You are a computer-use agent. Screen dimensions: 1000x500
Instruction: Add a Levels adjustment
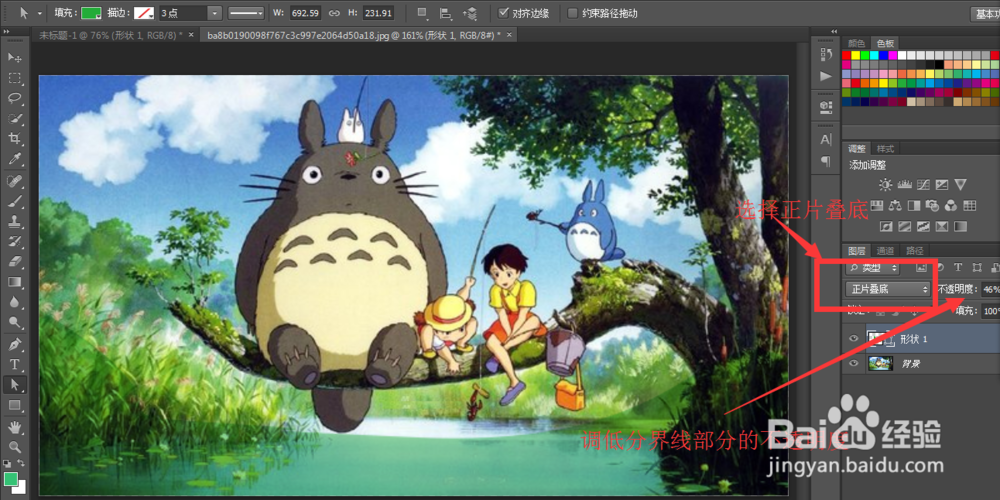[904, 185]
